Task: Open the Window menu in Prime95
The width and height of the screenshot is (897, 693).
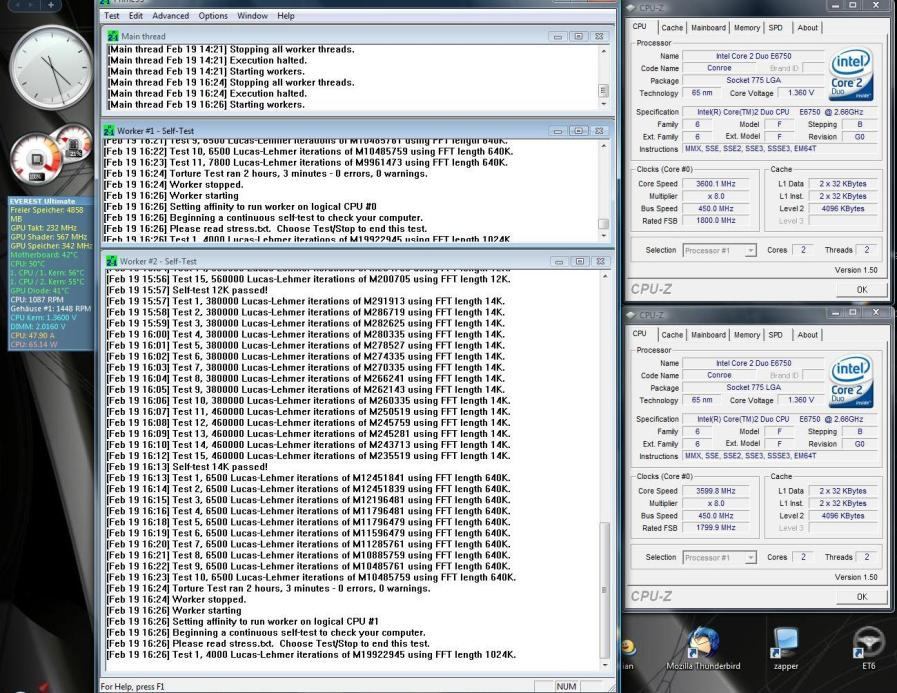Action: click(x=252, y=16)
